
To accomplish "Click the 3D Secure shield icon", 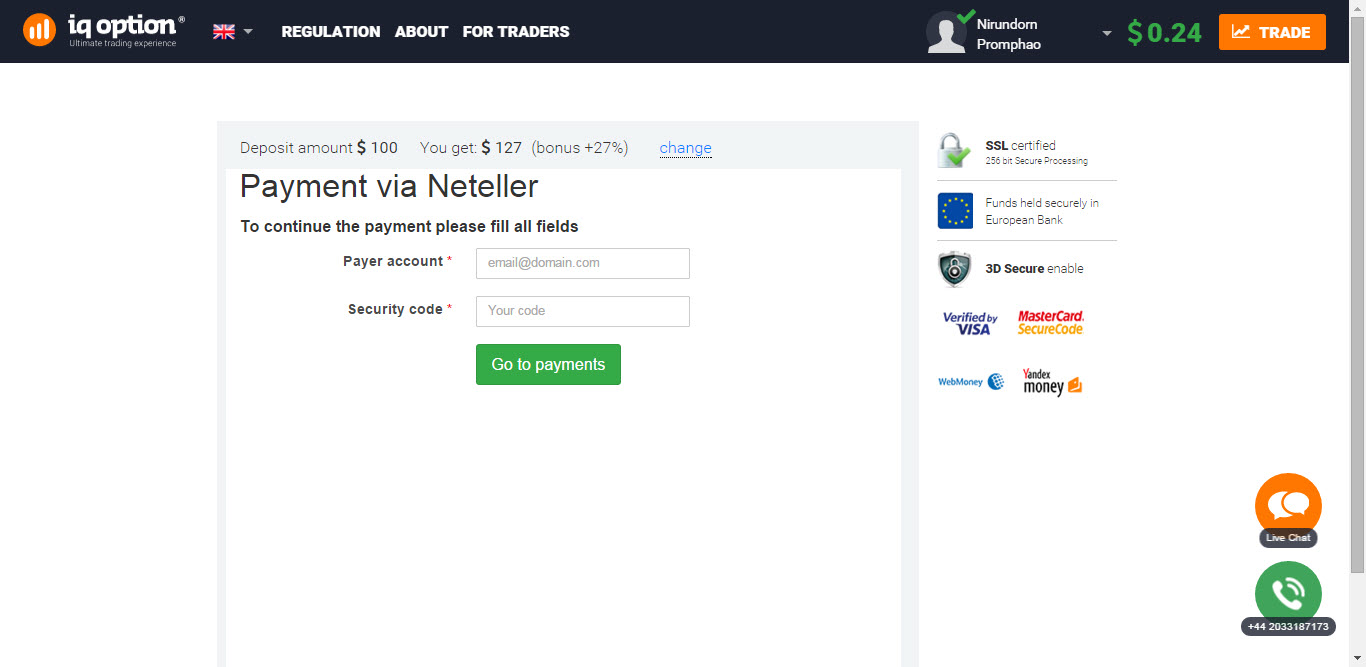I will pos(954,269).
